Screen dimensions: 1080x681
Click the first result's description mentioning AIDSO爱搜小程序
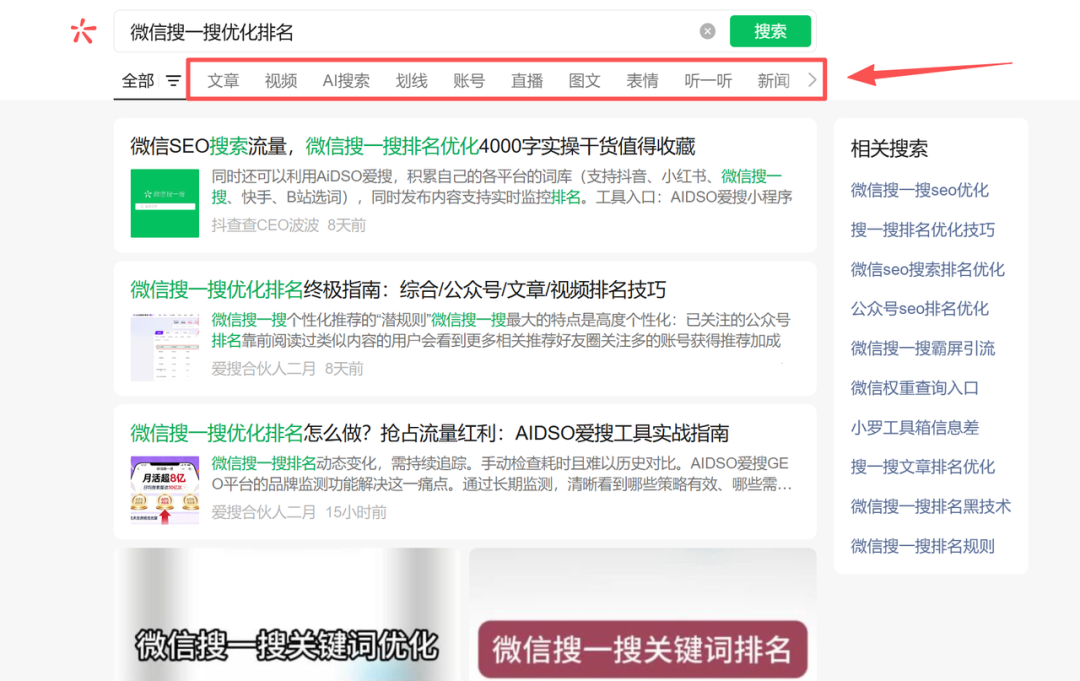coord(502,187)
